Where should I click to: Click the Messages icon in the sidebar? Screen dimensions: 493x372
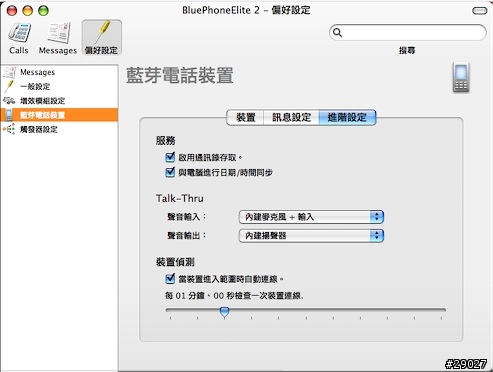(9, 72)
